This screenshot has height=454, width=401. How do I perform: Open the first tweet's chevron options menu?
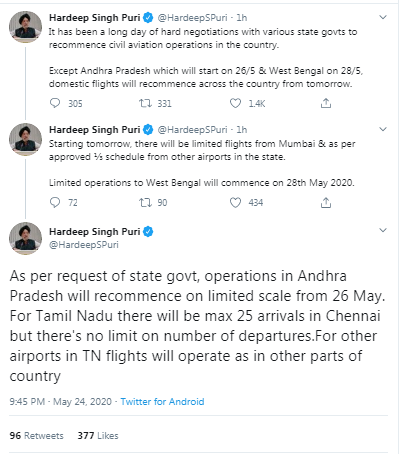point(383,17)
